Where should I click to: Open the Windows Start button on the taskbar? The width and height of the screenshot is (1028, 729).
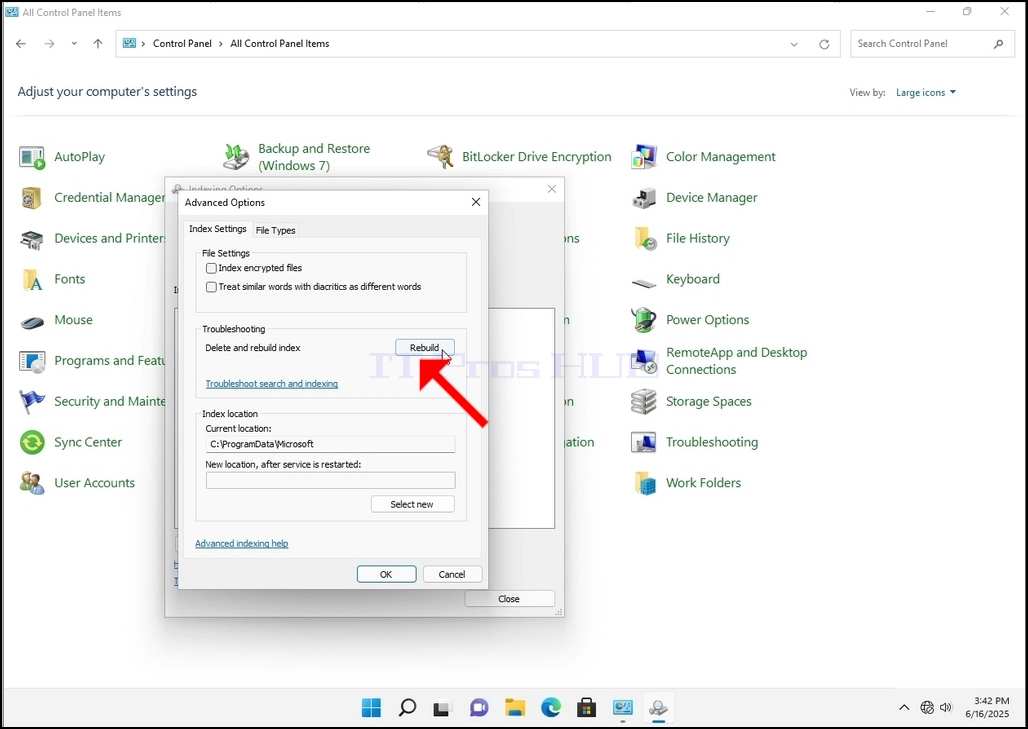coord(371,708)
